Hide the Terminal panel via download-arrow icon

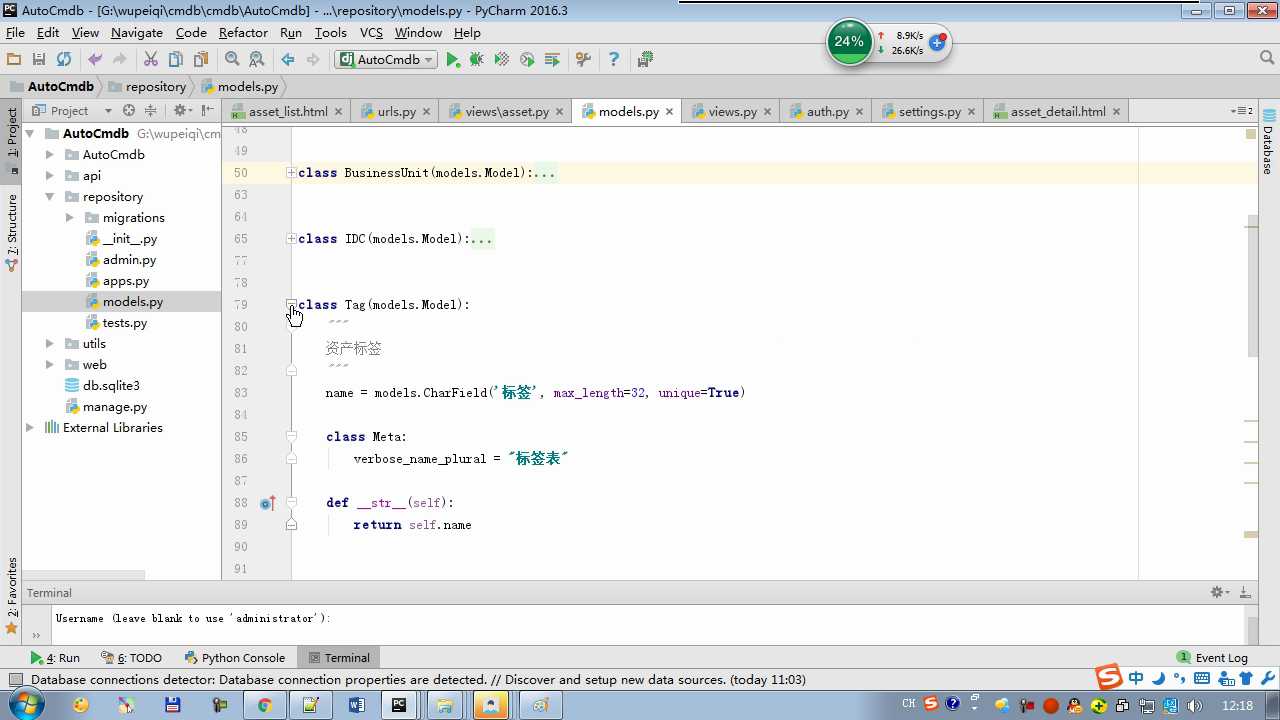point(1245,592)
